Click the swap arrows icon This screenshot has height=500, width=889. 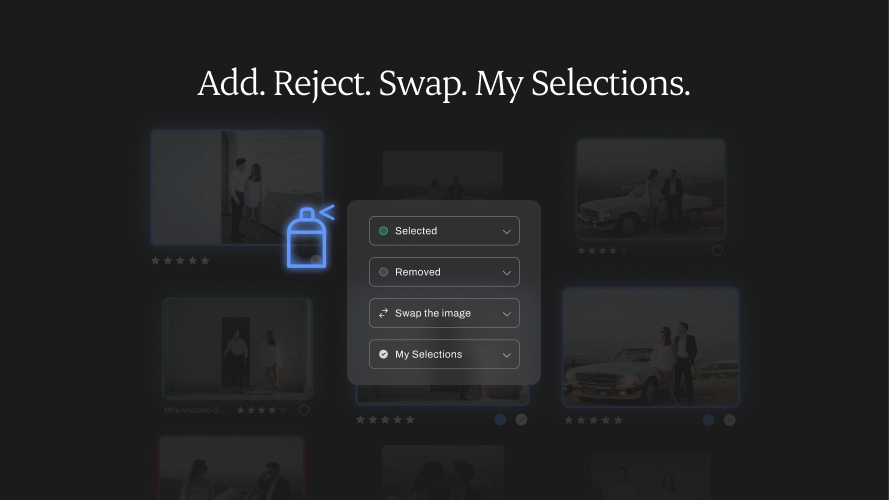pyautogui.click(x=383, y=313)
